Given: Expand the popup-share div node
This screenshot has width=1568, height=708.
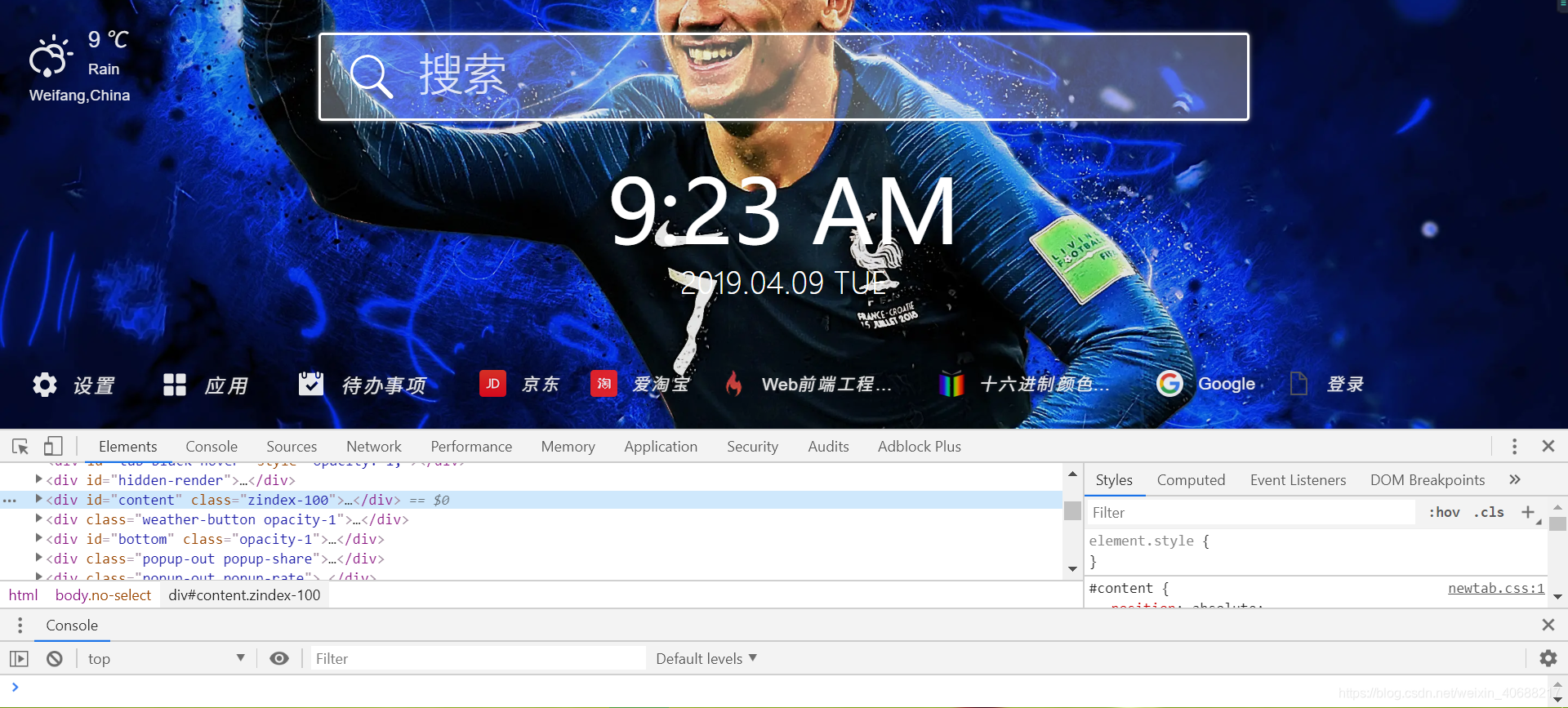Looking at the screenshot, I should pyautogui.click(x=38, y=558).
